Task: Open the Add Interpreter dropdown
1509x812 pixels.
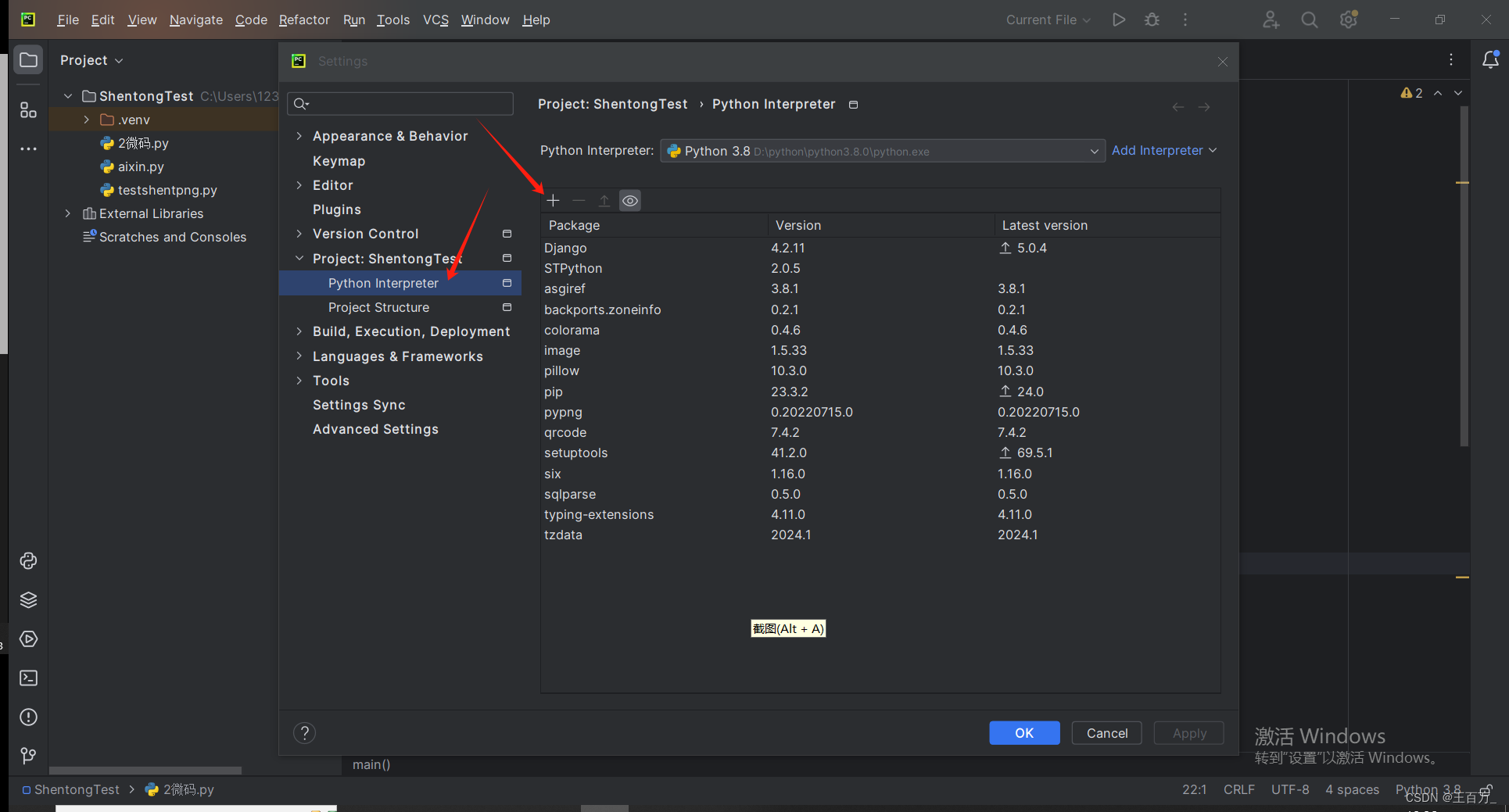Action: coord(1164,150)
